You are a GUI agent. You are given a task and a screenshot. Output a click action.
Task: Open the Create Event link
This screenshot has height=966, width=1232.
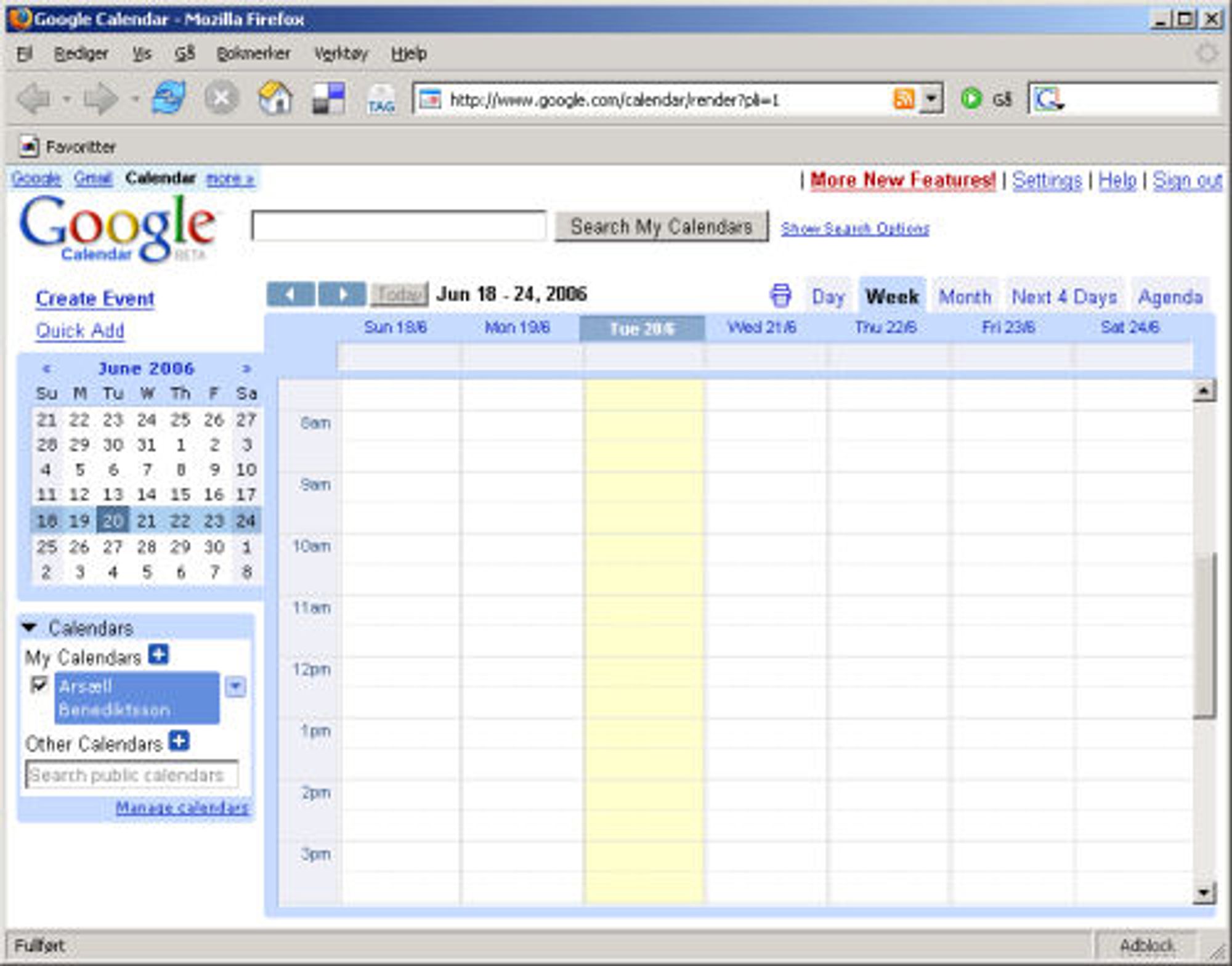pos(95,299)
